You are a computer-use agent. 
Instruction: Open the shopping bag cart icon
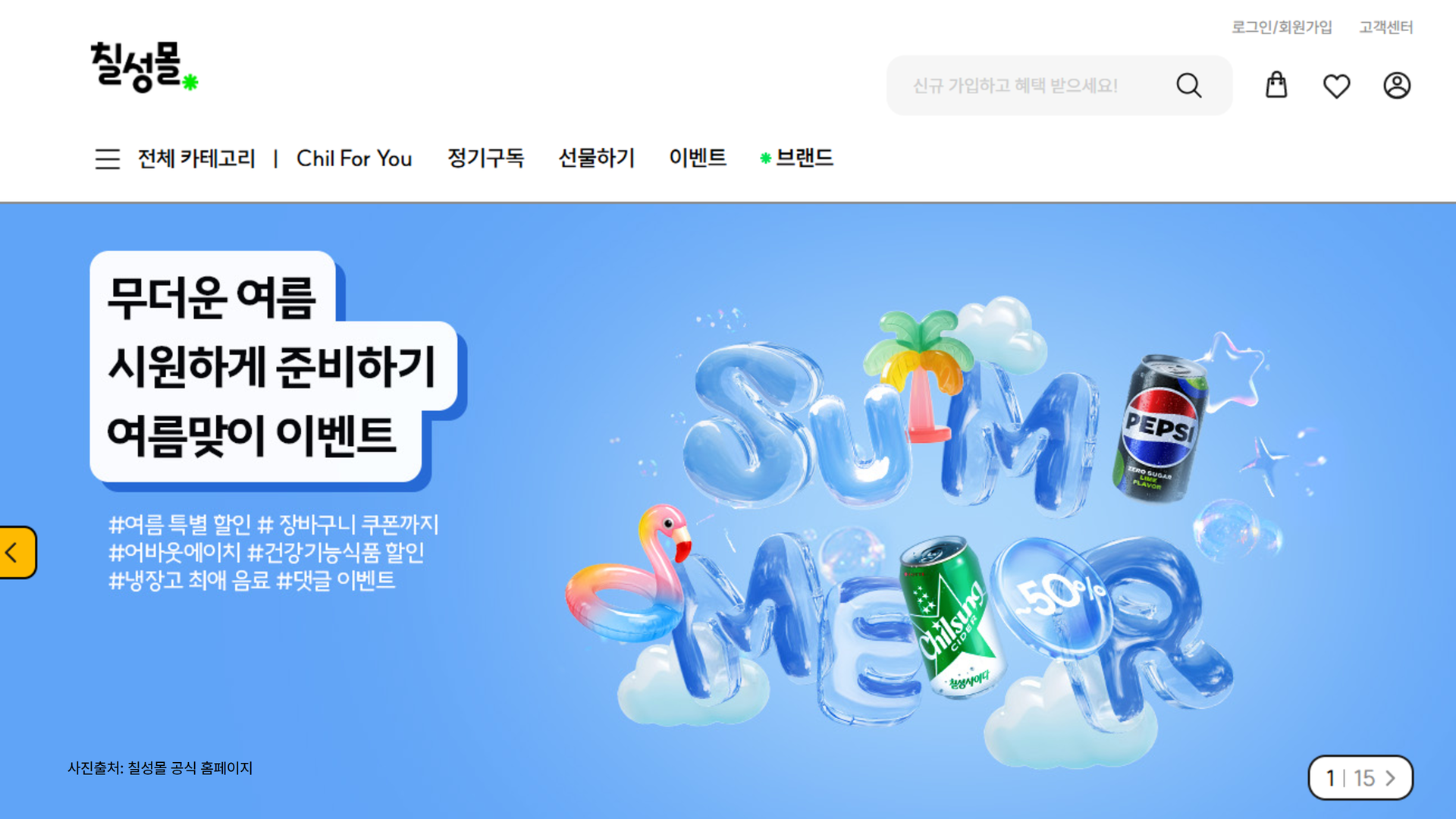coord(1276,85)
